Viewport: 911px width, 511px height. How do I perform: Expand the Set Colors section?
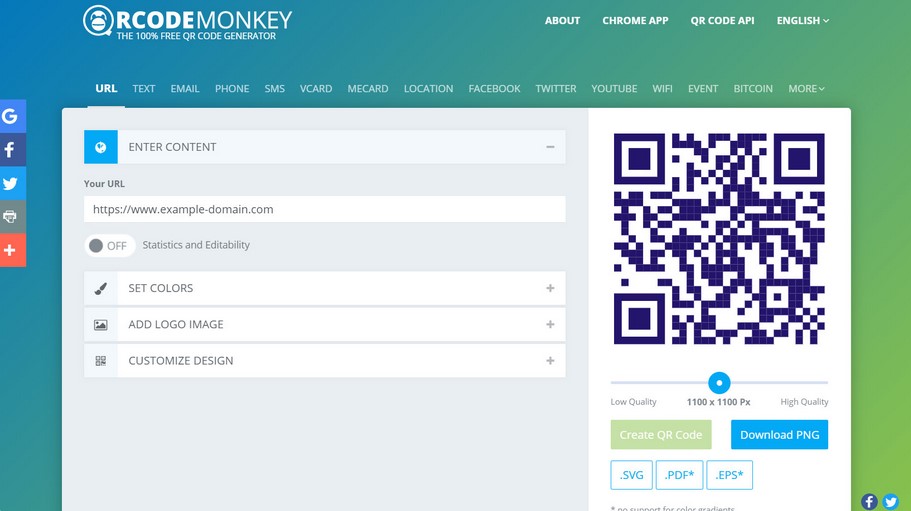tap(550, 288)
